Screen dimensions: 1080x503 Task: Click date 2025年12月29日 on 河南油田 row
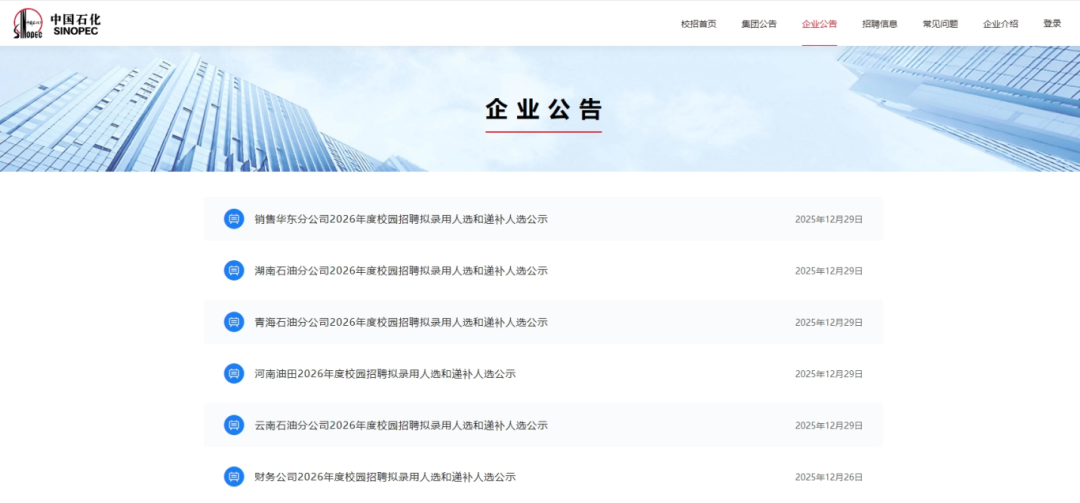829,374
